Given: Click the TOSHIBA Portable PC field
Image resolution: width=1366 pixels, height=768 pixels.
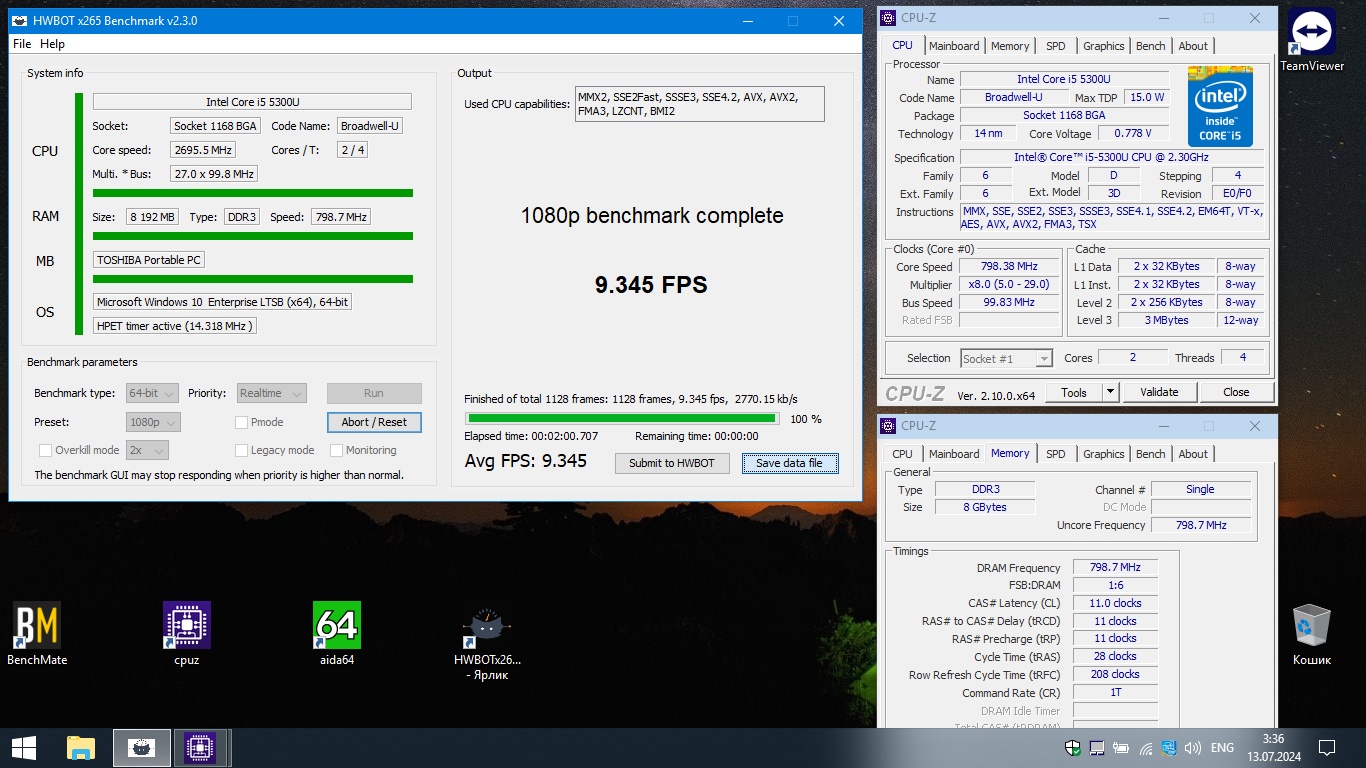Looking at the screenshot, I should (x=149, y=260).
